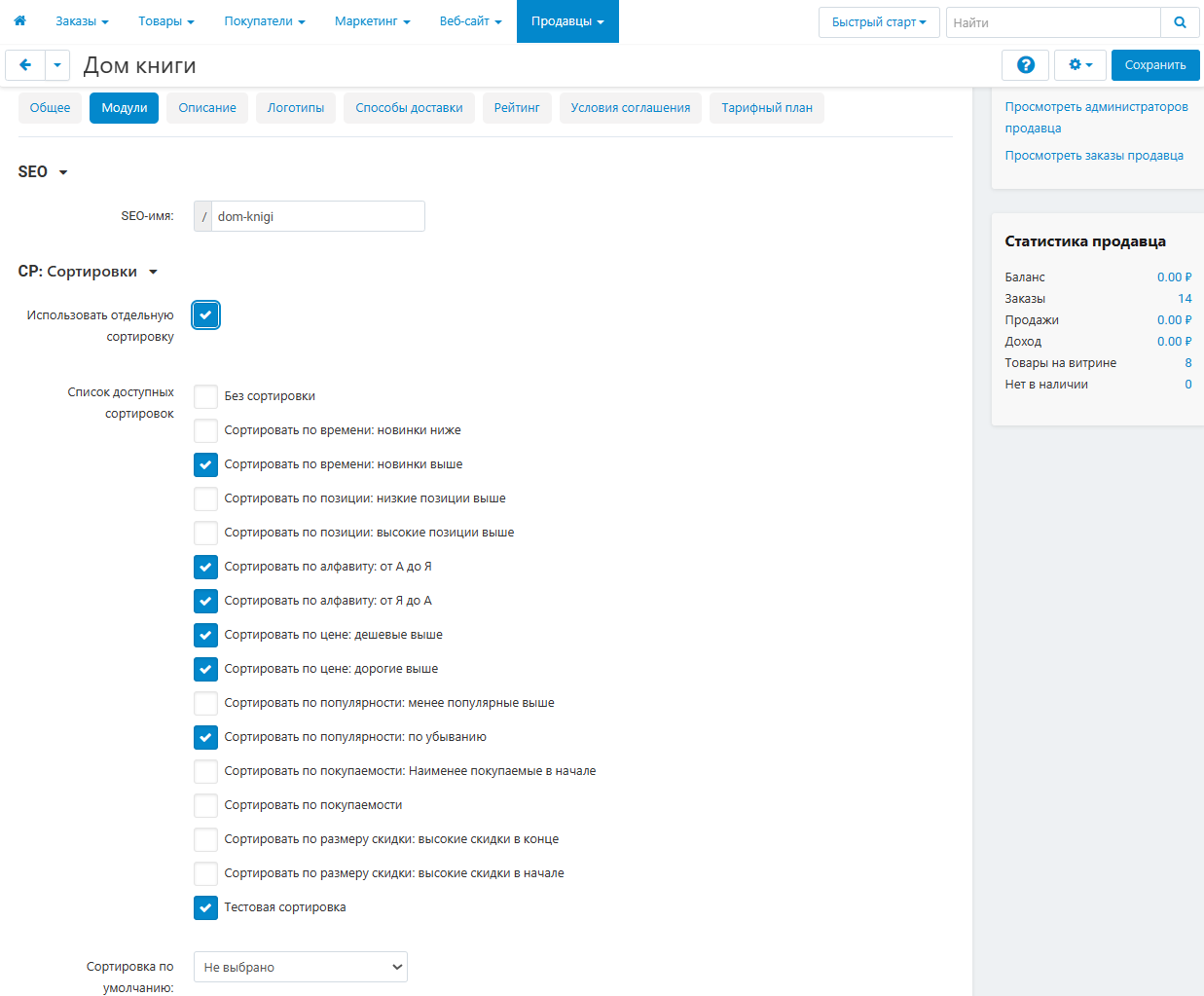Screen dimensions: 1204x996
Task: Switch to the 'Общее' tab
Action: 50,108
